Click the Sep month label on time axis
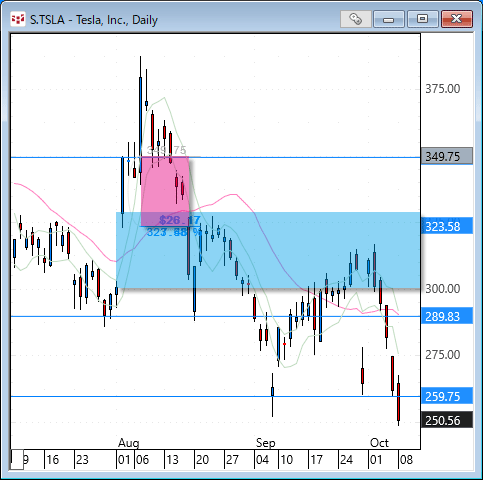 click(266, 443)
